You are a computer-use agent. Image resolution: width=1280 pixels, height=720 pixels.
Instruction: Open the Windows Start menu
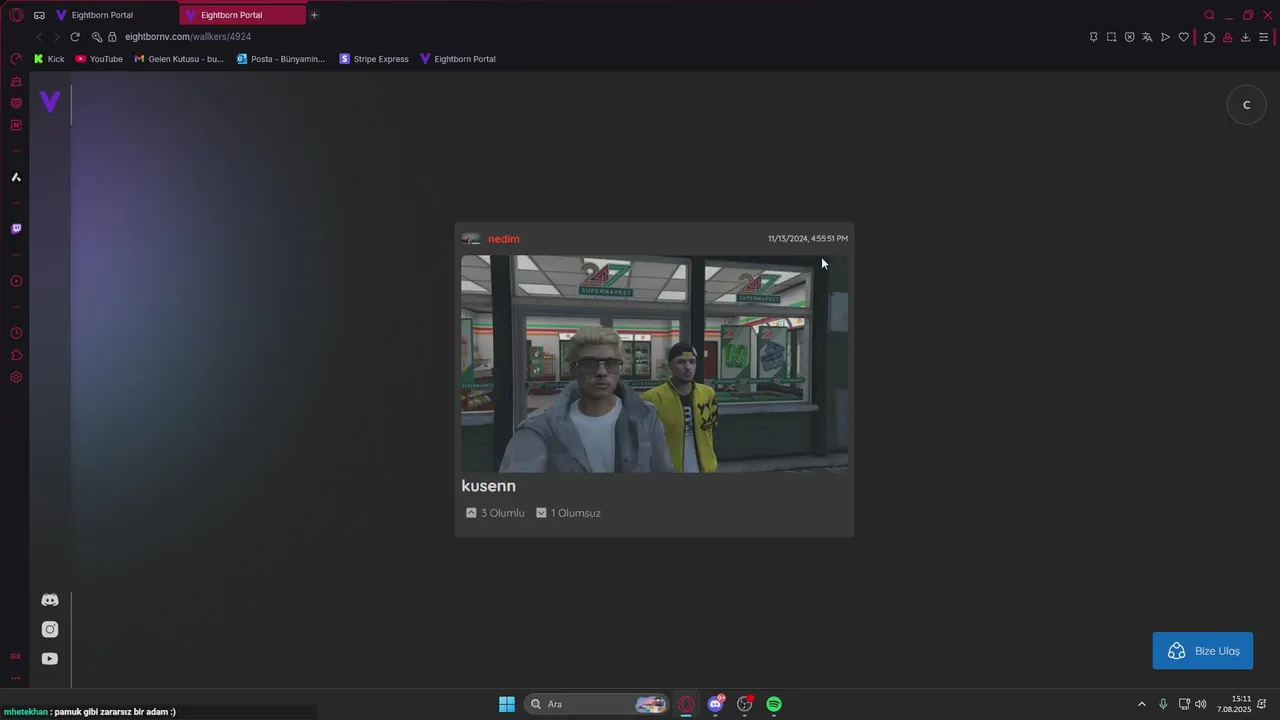pyautogui.click(x=507, y=704)
